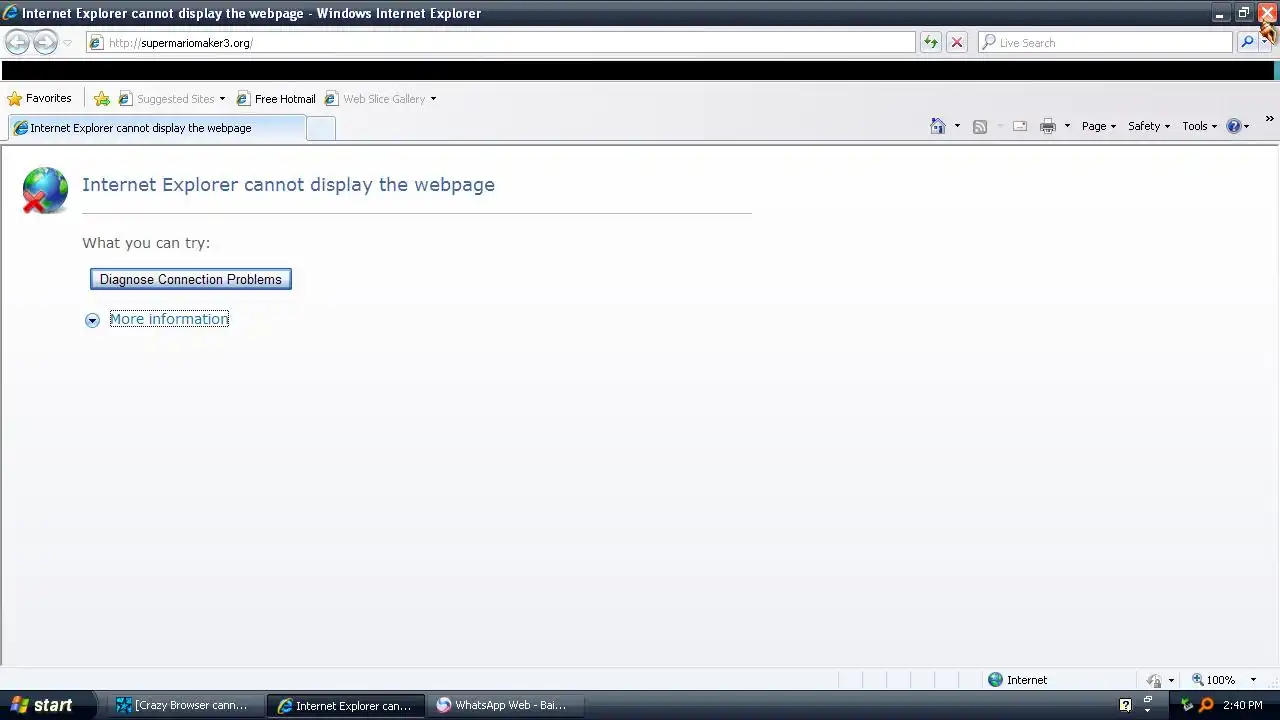Screen dimensions: 1280x720
Task: Go to the Home page icon
Action: click(x=938, y=126)
